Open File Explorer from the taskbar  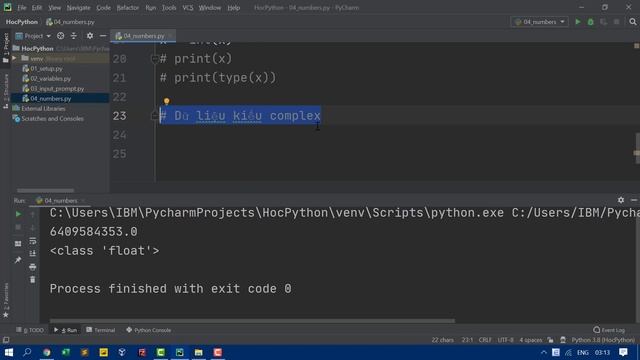198,352
